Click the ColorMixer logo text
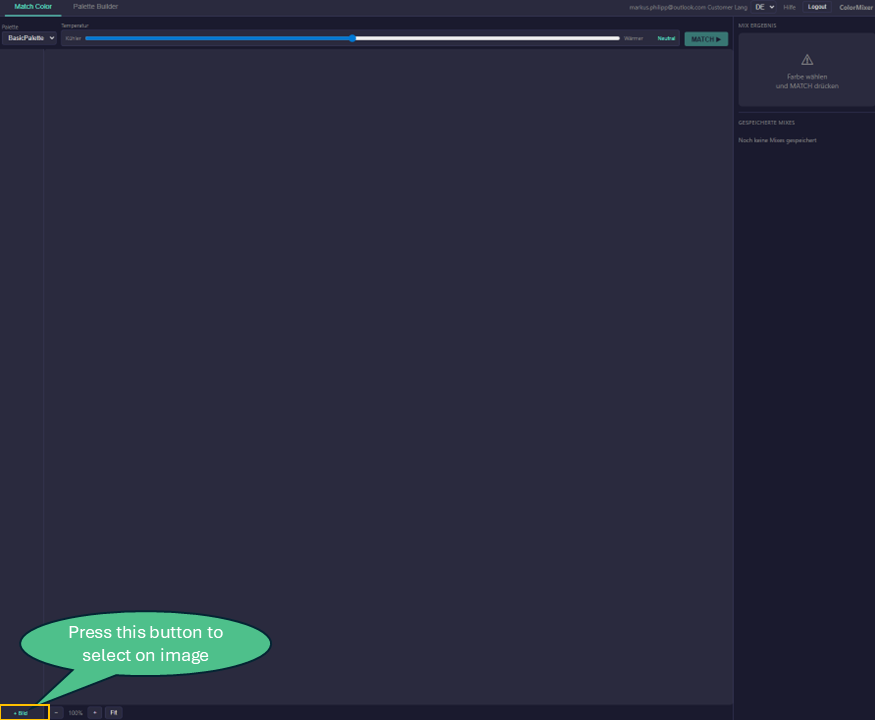Viewport: 875px width, 720px height. 856,7
